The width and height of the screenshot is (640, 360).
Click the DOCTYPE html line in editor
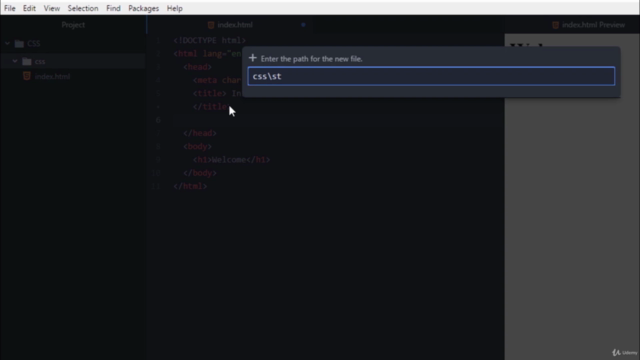210,40
